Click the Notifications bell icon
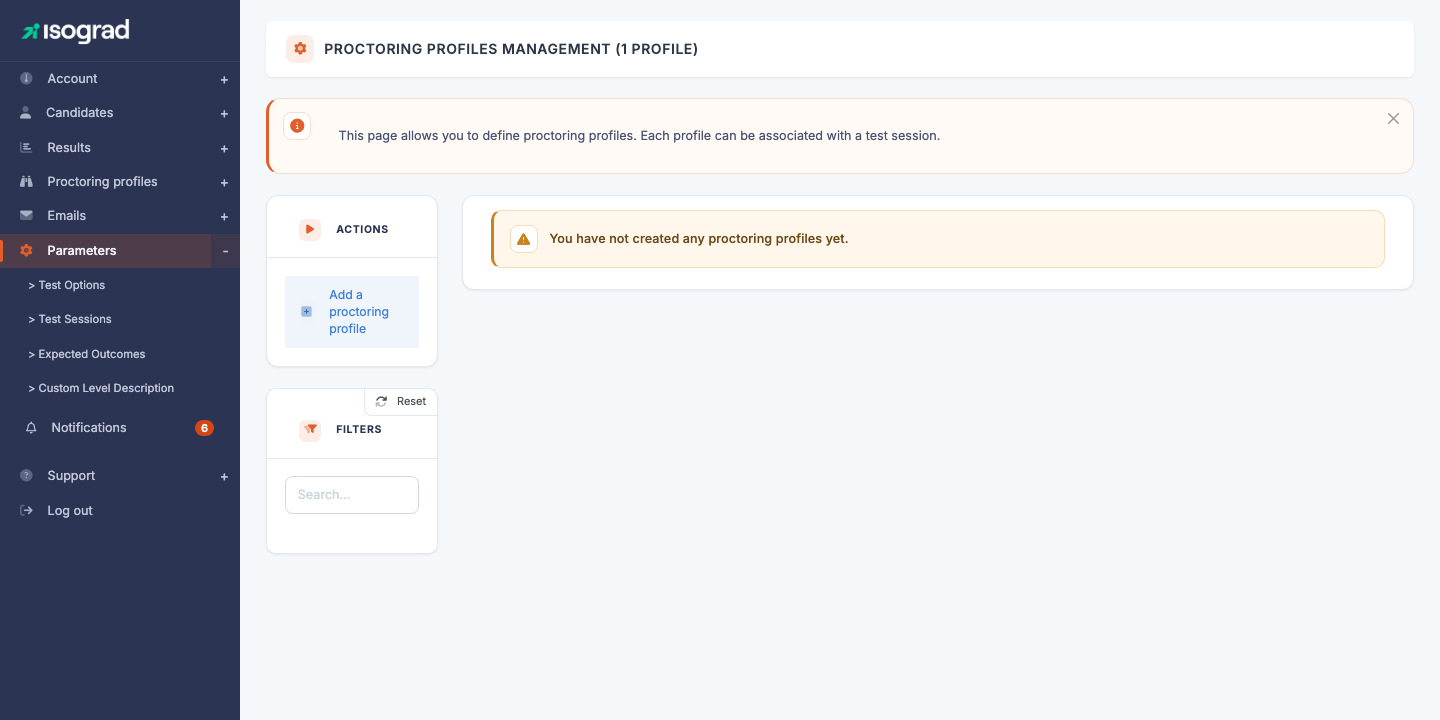The width and height of the screenshot is (1440, 720). pyautogui.click(x=31, y=427)
